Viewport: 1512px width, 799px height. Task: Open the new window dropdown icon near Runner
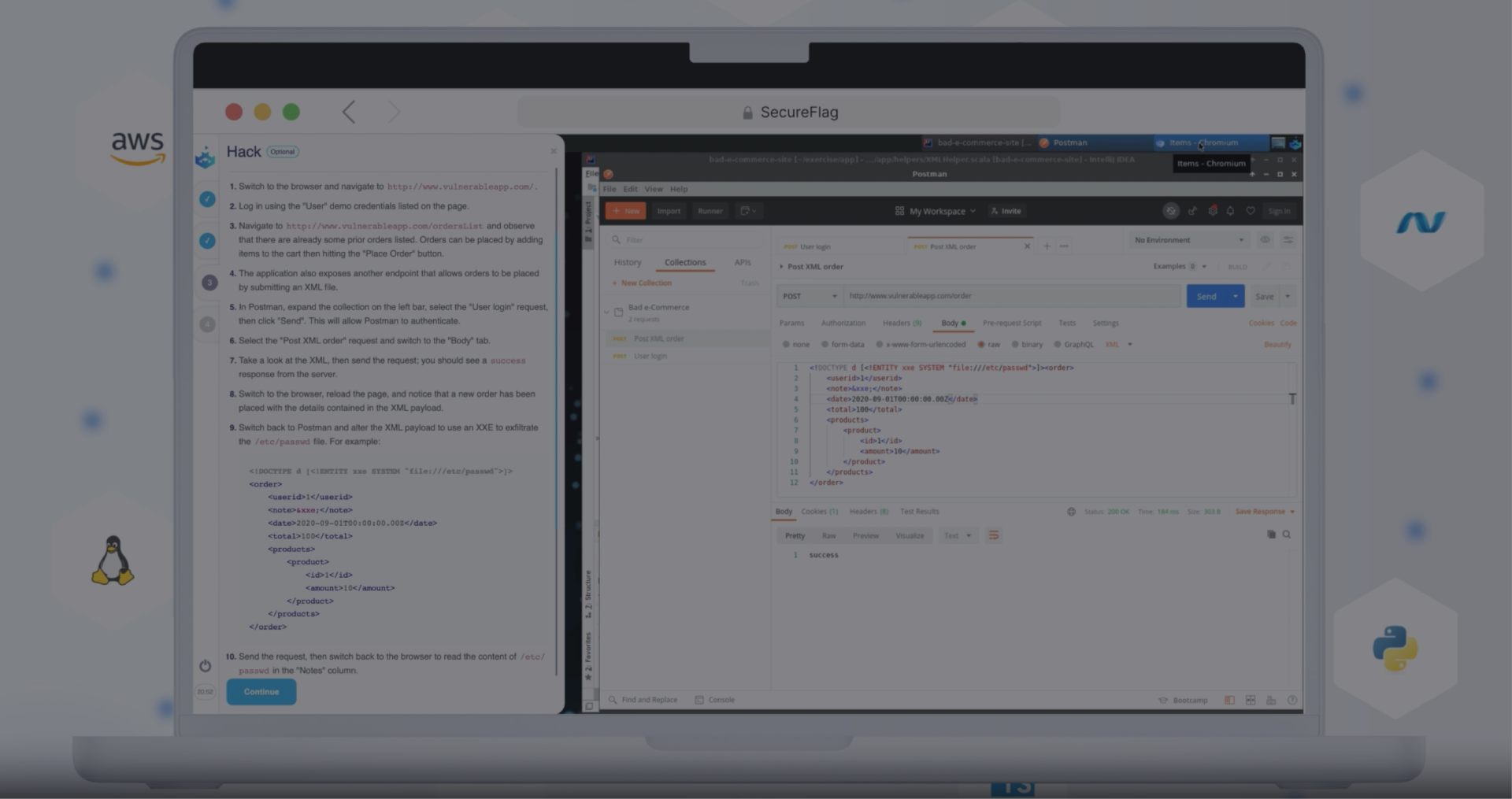(748, 211)
